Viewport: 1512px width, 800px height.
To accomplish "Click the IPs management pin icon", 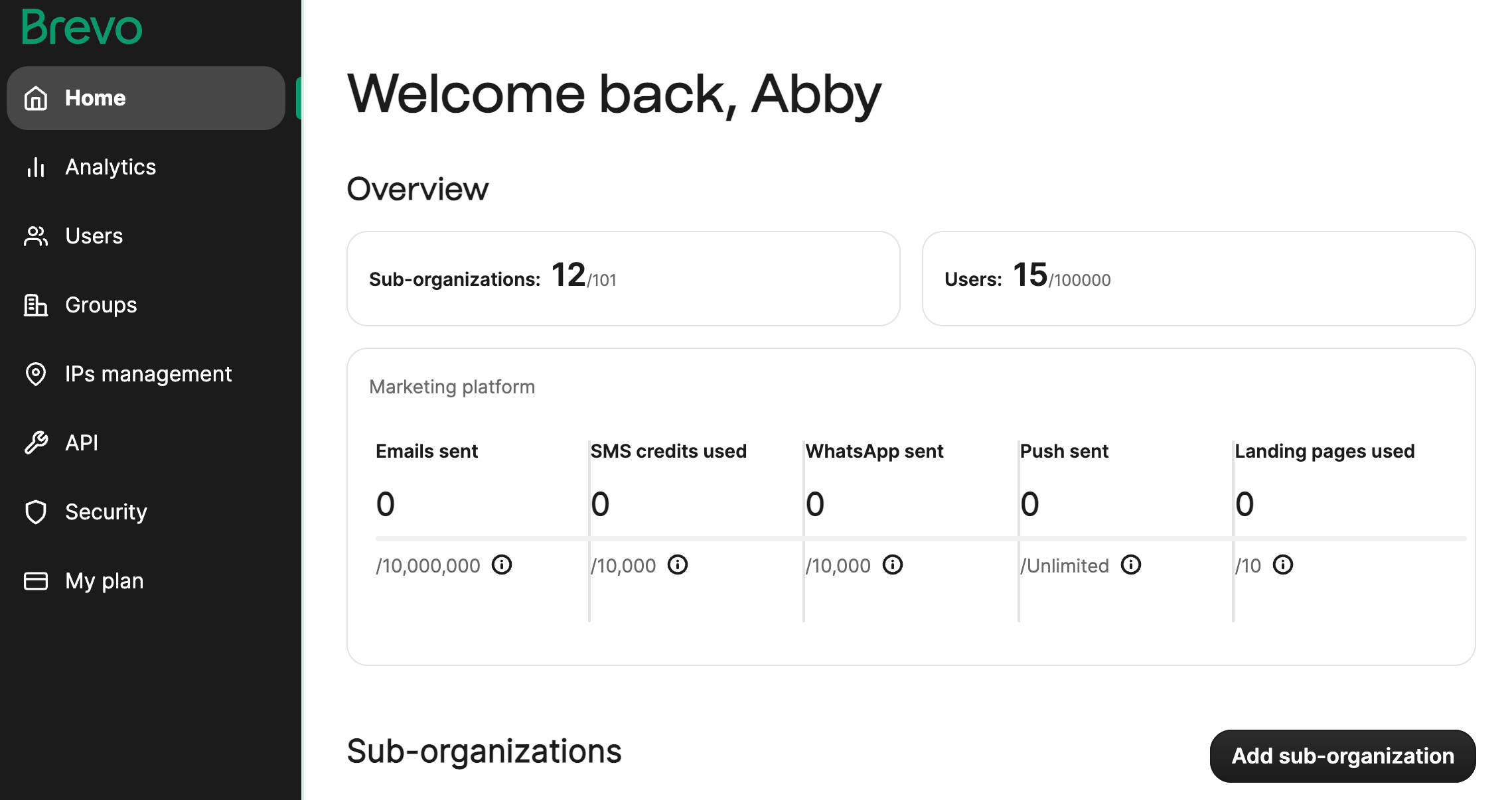I will coord(36,374).
